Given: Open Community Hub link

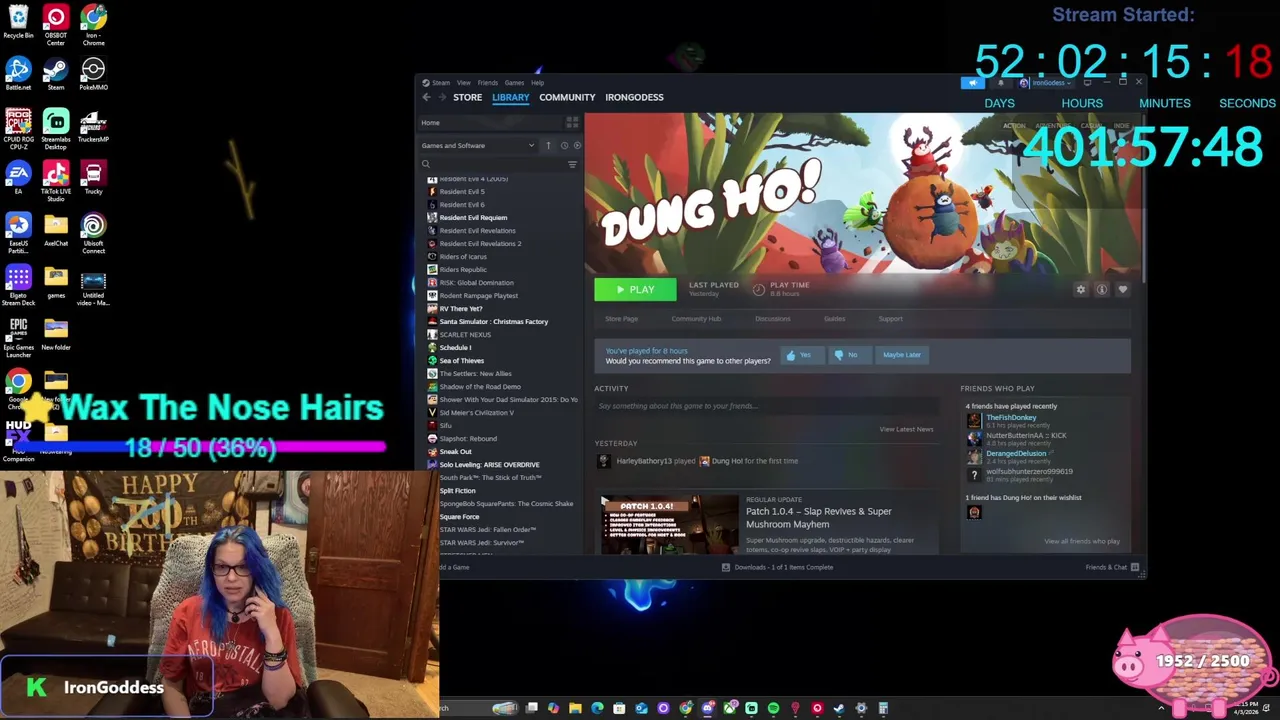Looking at the screenshot, I should [696, 319].
